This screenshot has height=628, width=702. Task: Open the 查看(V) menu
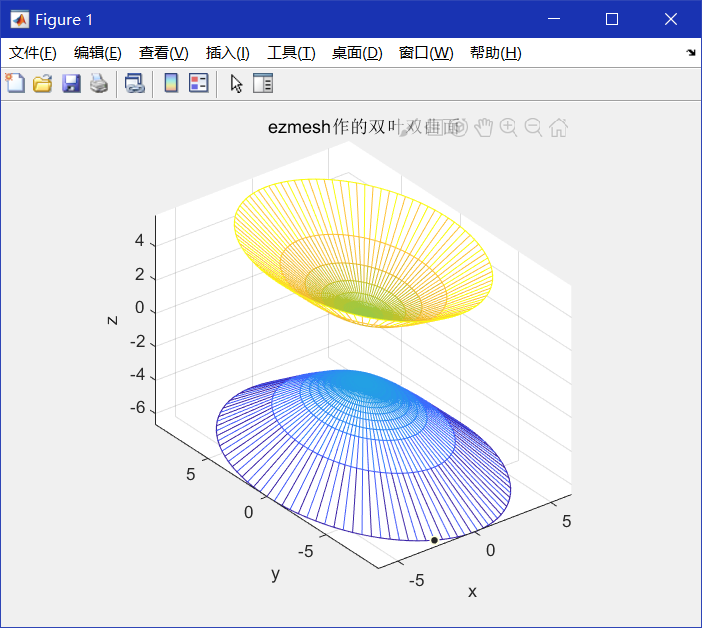click(163, 53)
